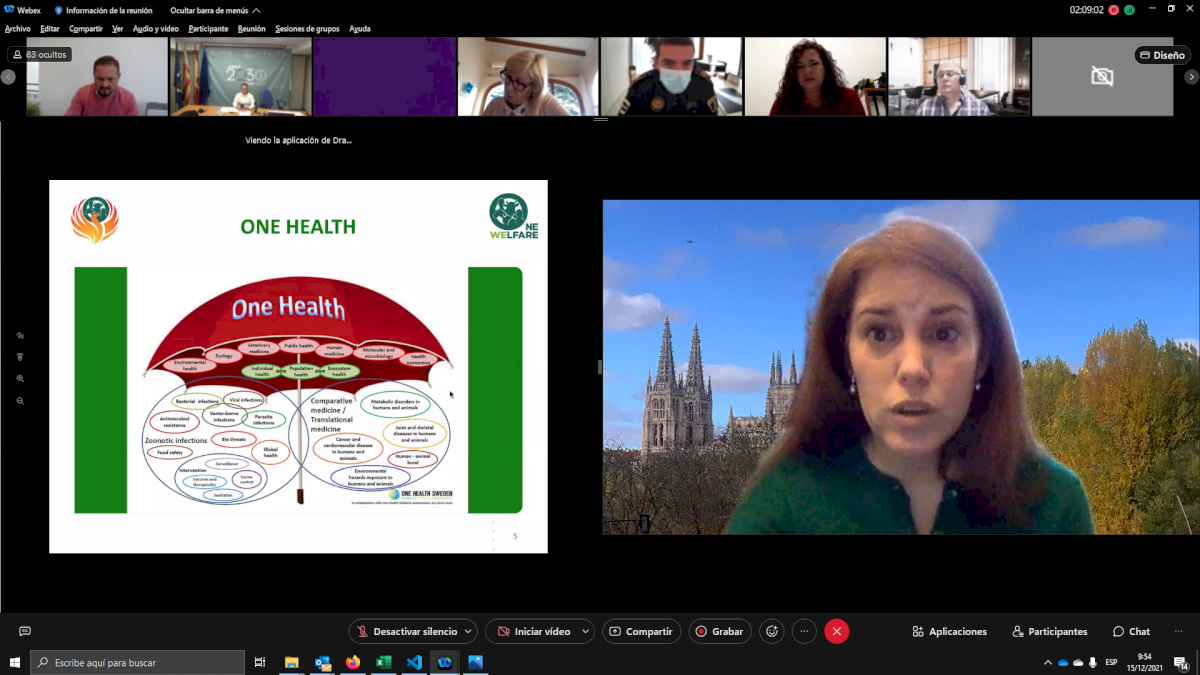
Task: Click the red leave meeting button
Action: [837, 632]
